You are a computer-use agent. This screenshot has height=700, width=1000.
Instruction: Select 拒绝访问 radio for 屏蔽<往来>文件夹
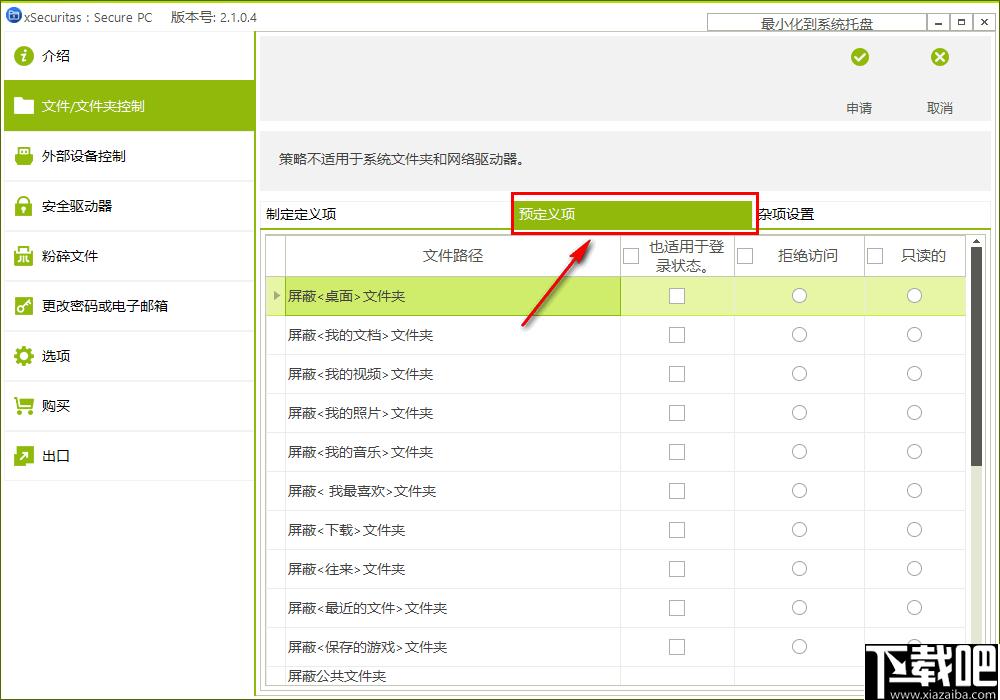pyautogui.click(x=799, y=569)
